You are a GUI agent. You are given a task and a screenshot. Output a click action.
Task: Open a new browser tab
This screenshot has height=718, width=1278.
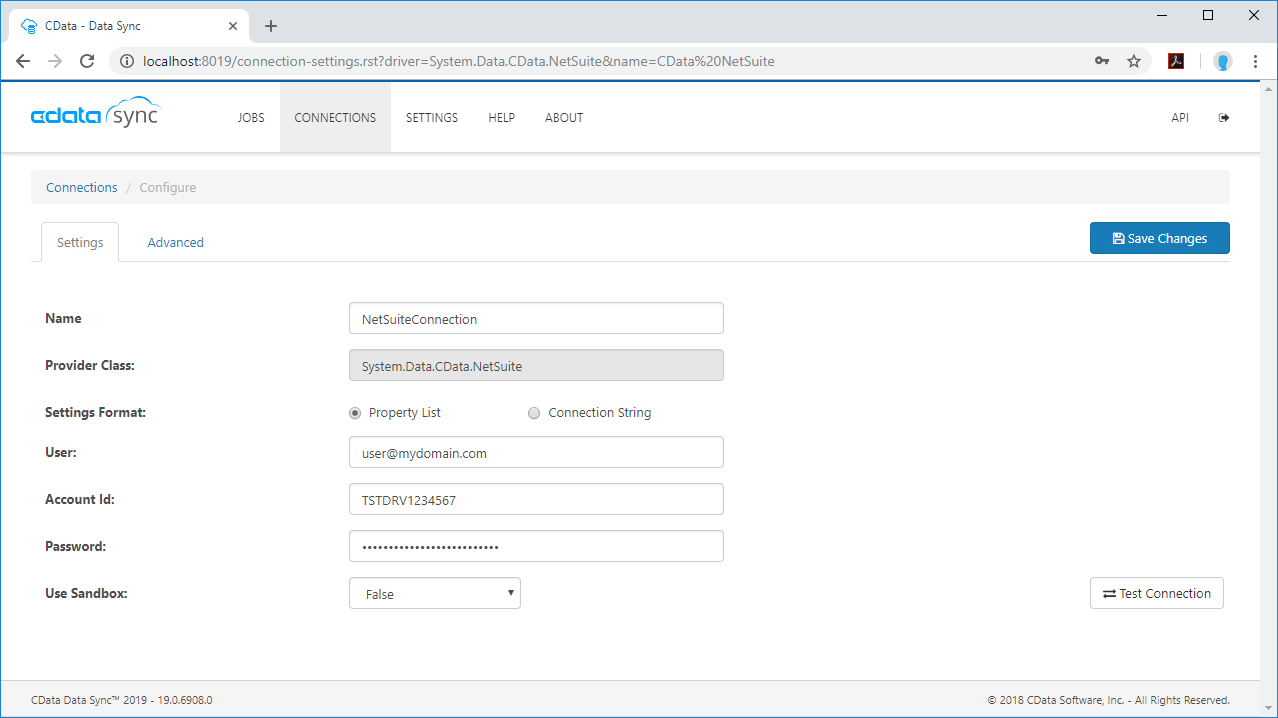[271, 26]
